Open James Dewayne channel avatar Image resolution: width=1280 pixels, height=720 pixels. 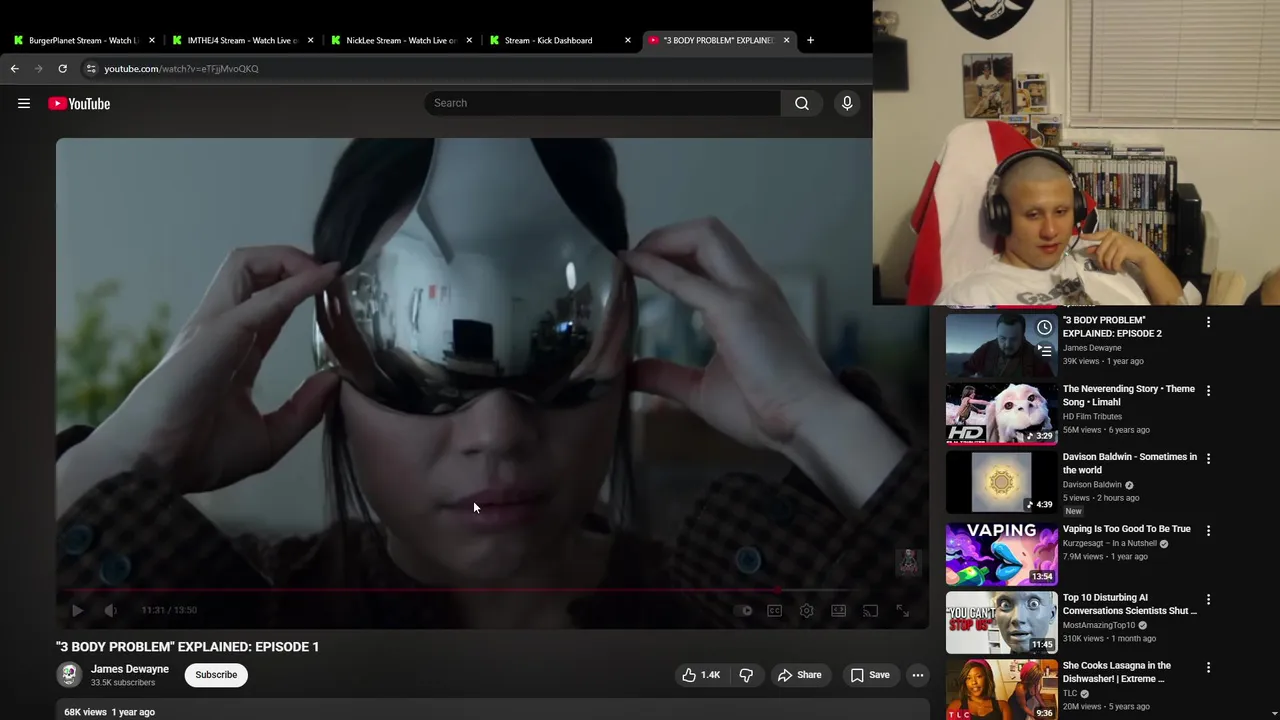(69, 675)
